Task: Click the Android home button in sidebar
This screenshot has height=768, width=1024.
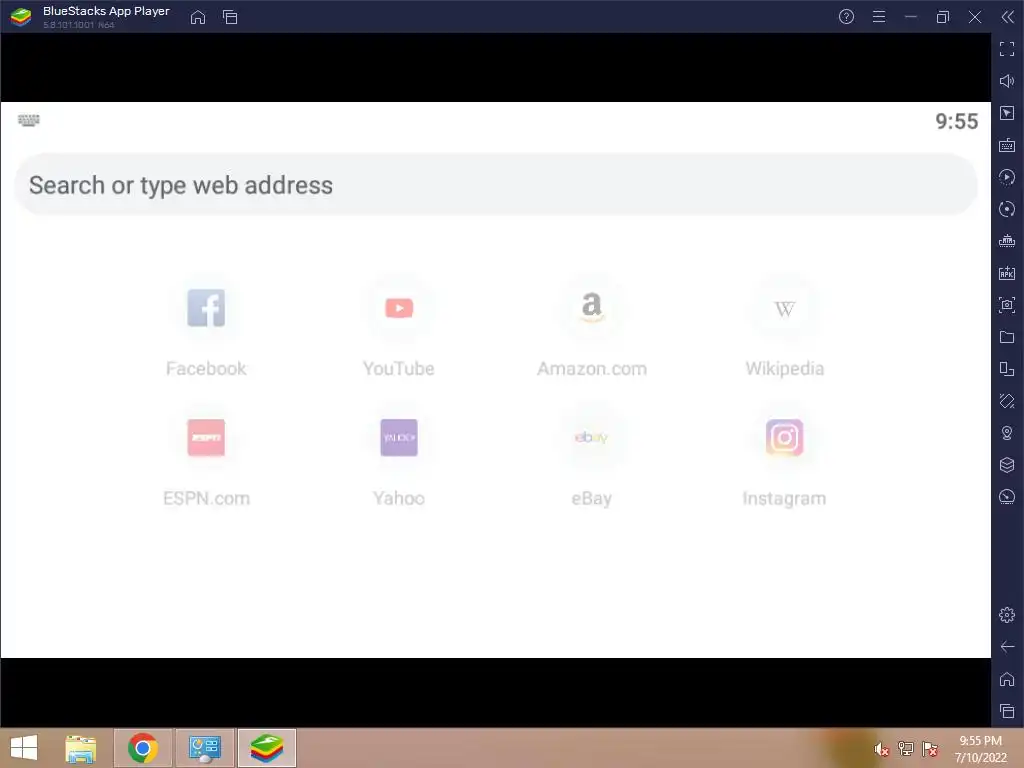Action: pos(1007,679)
